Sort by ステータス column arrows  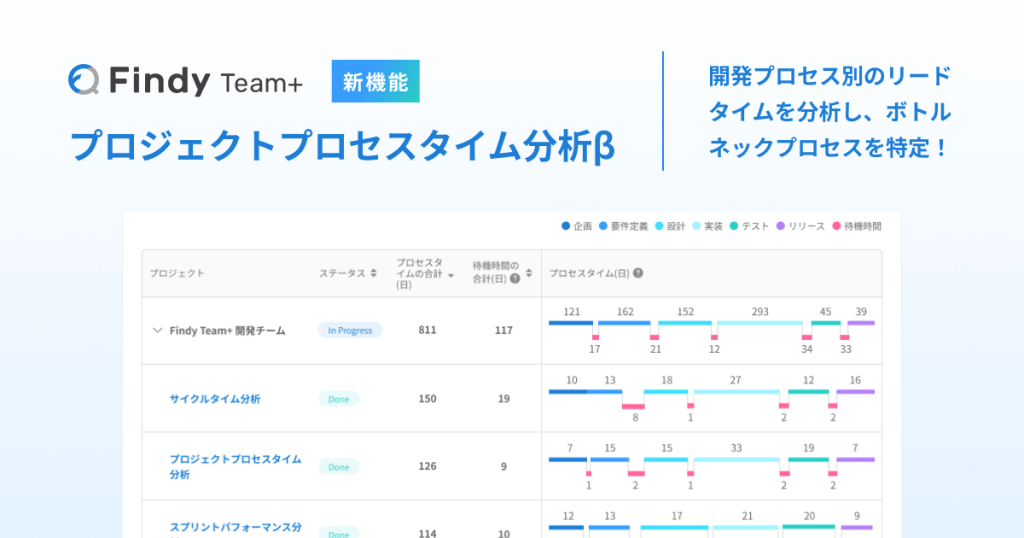pos(374,273)
